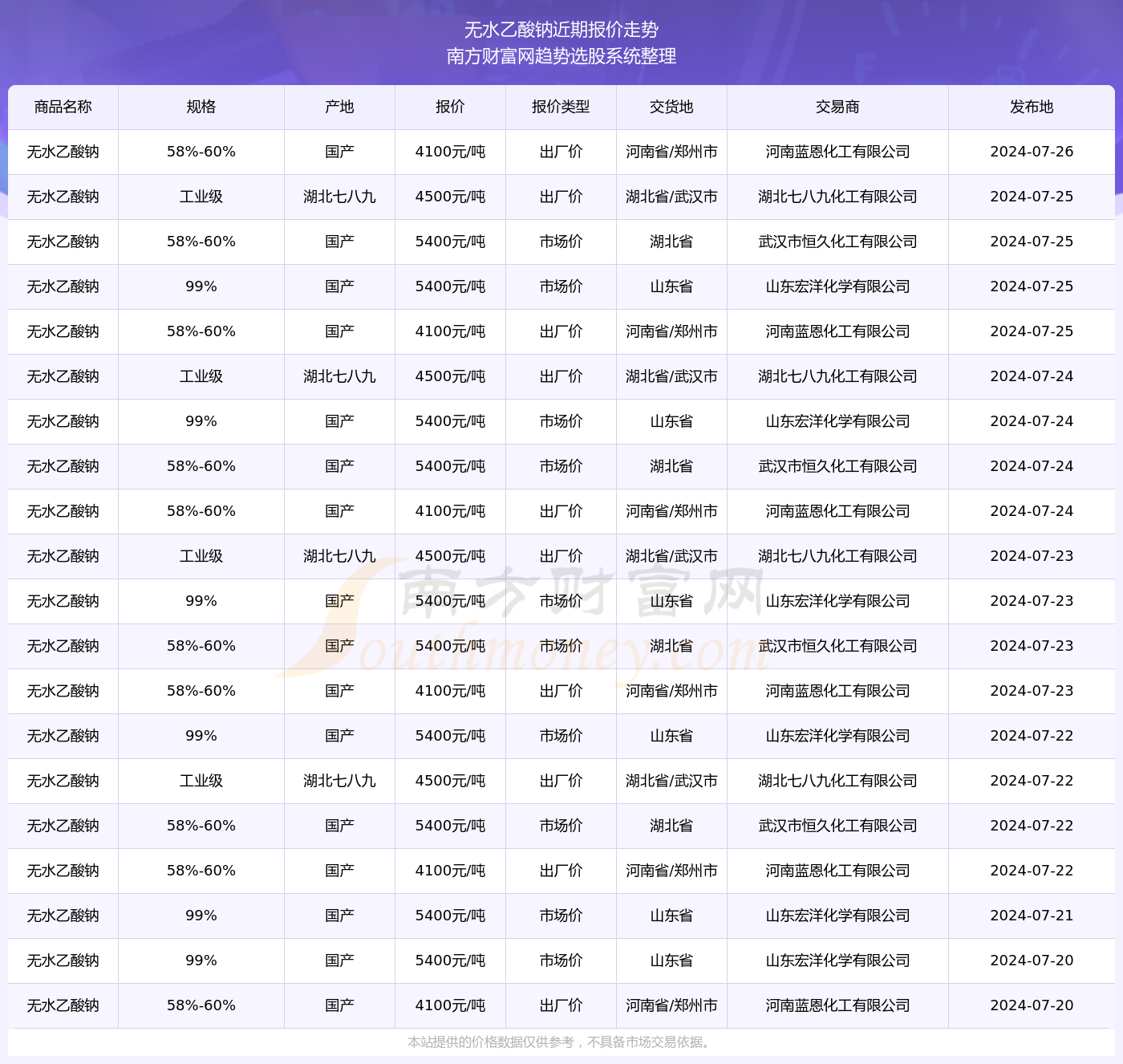Image resolution: width=1123 pixels, height=1064 pixels.
Task: Click 河南蓝恩化工有限公司 in the 2024-07-26 row
Action: pos(837,152)
